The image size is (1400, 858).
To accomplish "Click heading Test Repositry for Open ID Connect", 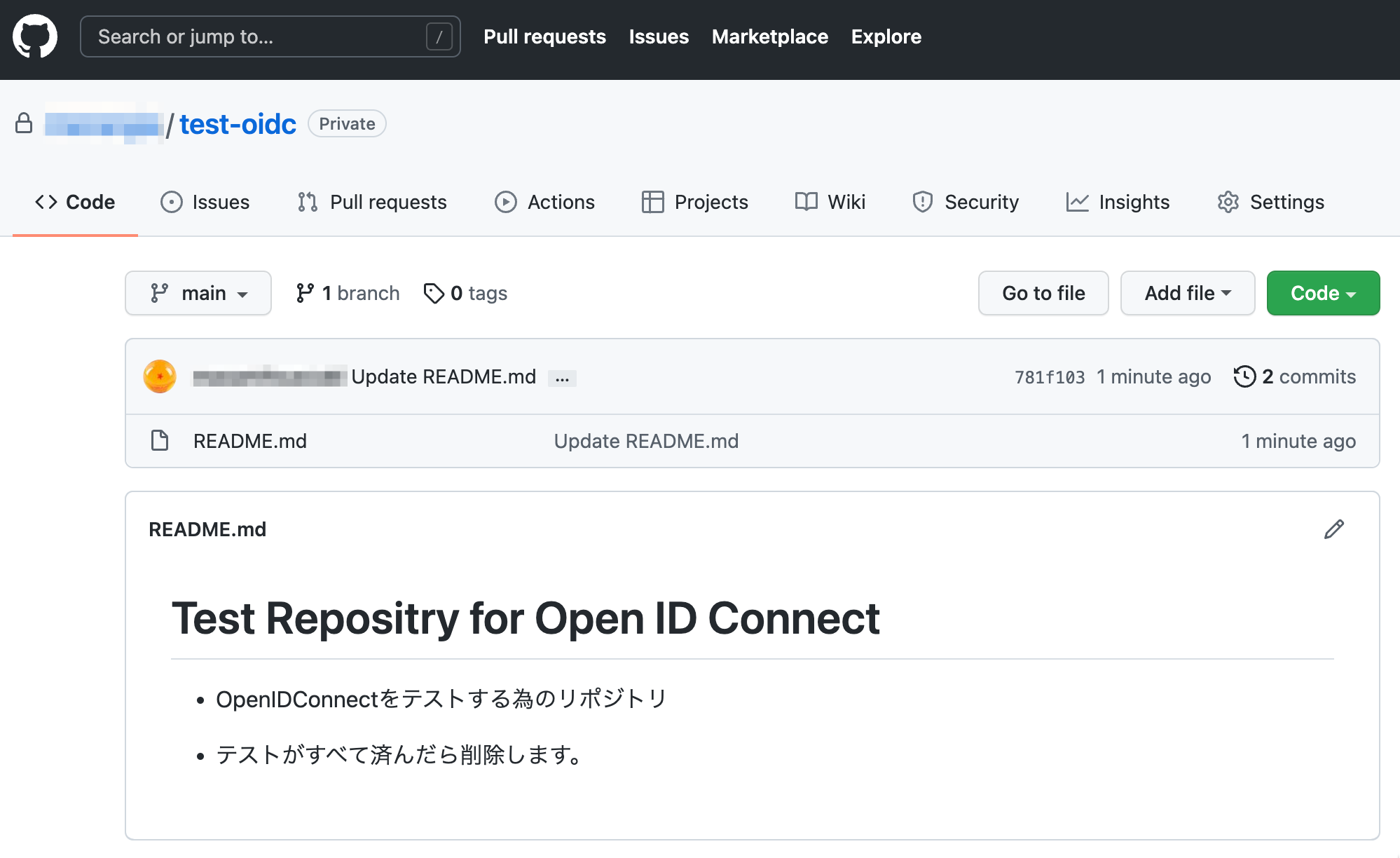I will click(526, 618).
